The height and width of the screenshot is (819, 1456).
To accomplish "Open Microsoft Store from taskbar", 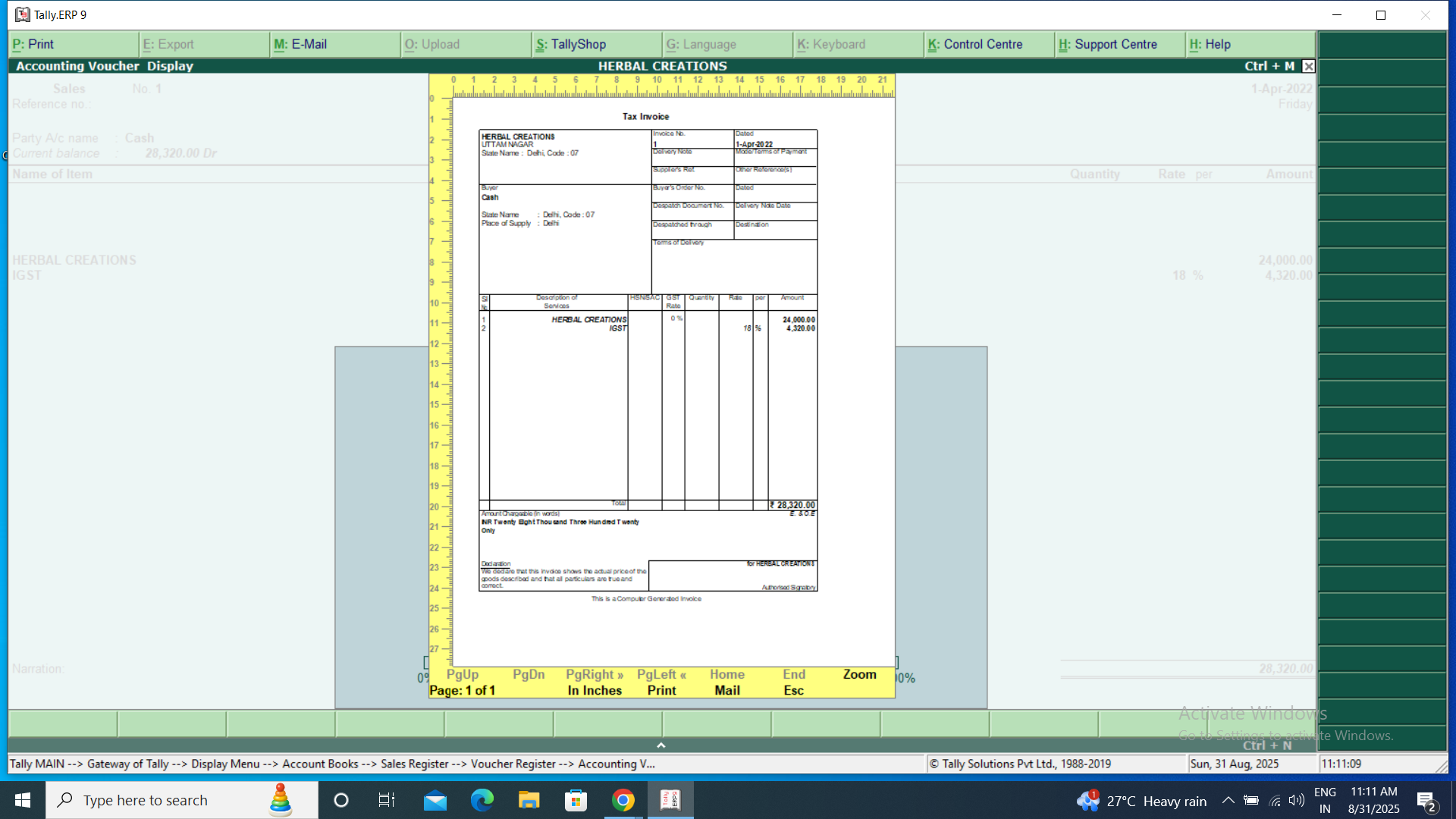I will [576, 800].
